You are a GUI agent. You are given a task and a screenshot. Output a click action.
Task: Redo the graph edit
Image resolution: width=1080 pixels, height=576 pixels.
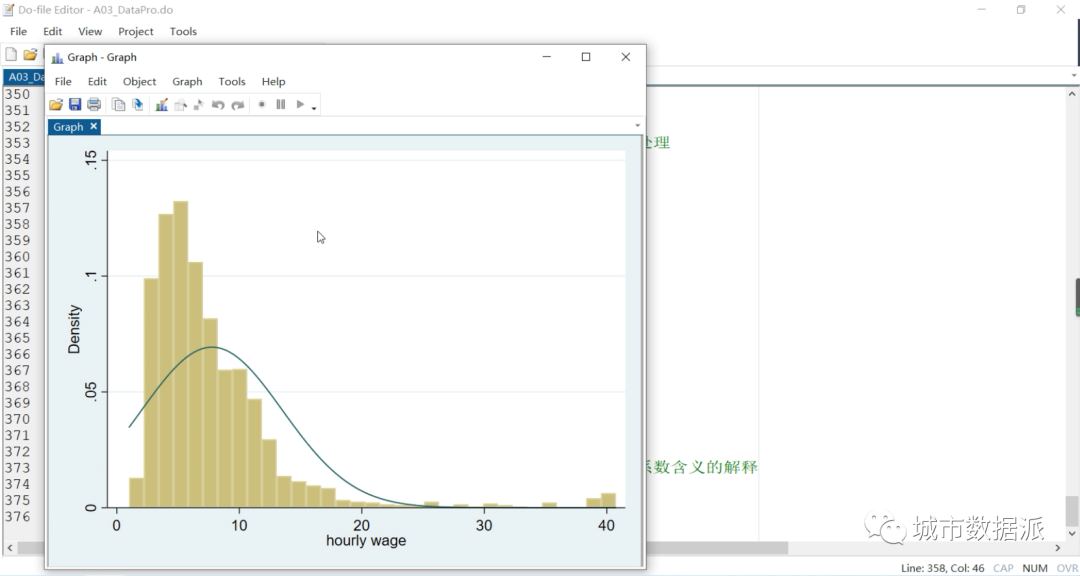238,105
